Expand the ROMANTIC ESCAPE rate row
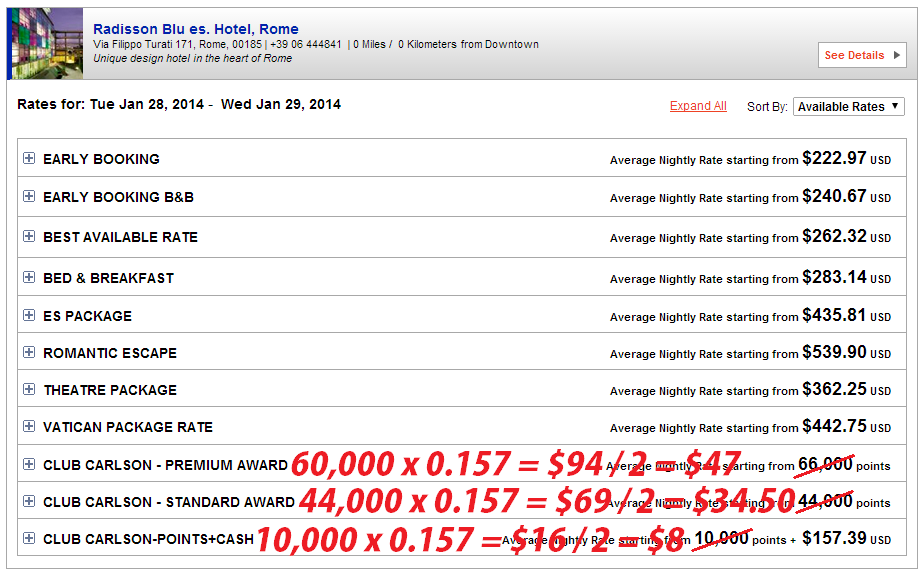 pyautogui.click(x=29, y=352)
